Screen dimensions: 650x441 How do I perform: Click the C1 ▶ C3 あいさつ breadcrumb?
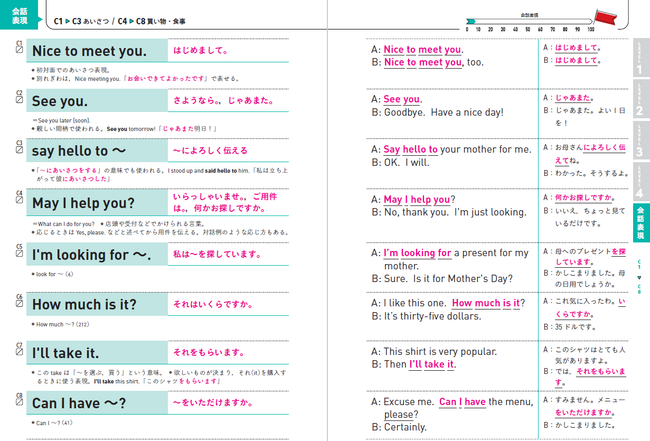(82, 21)
